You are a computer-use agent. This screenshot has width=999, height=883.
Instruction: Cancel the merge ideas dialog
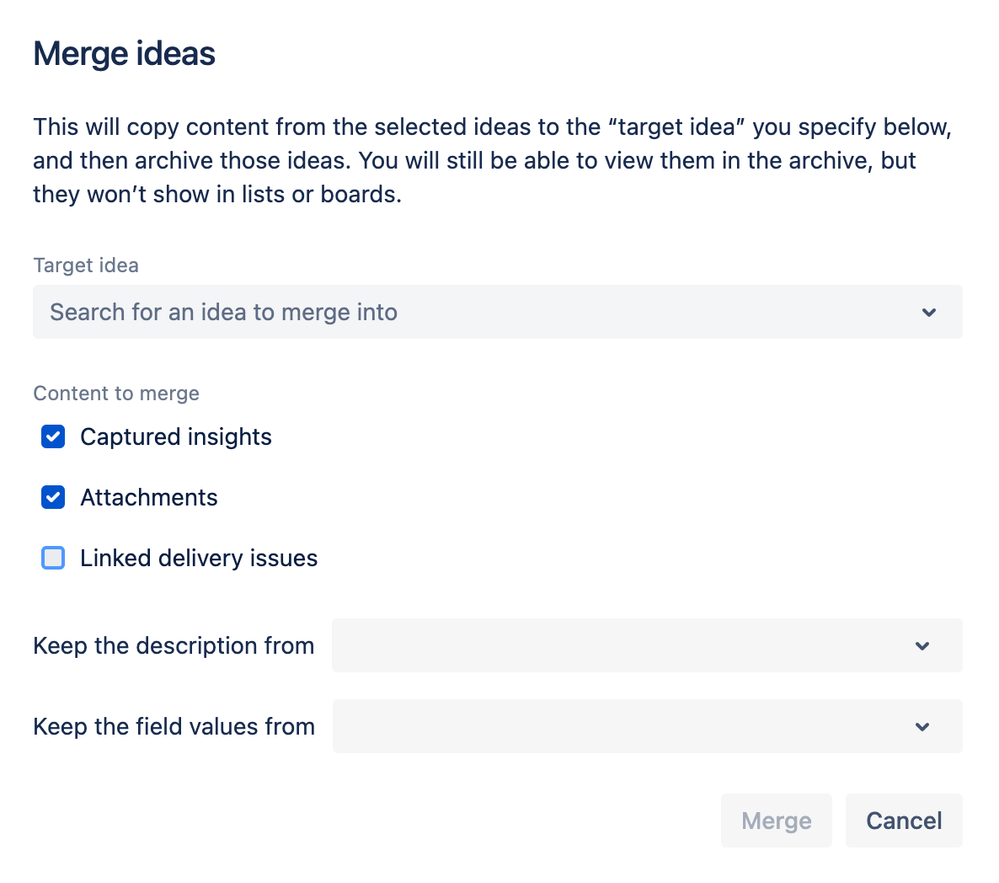[903, 821]
